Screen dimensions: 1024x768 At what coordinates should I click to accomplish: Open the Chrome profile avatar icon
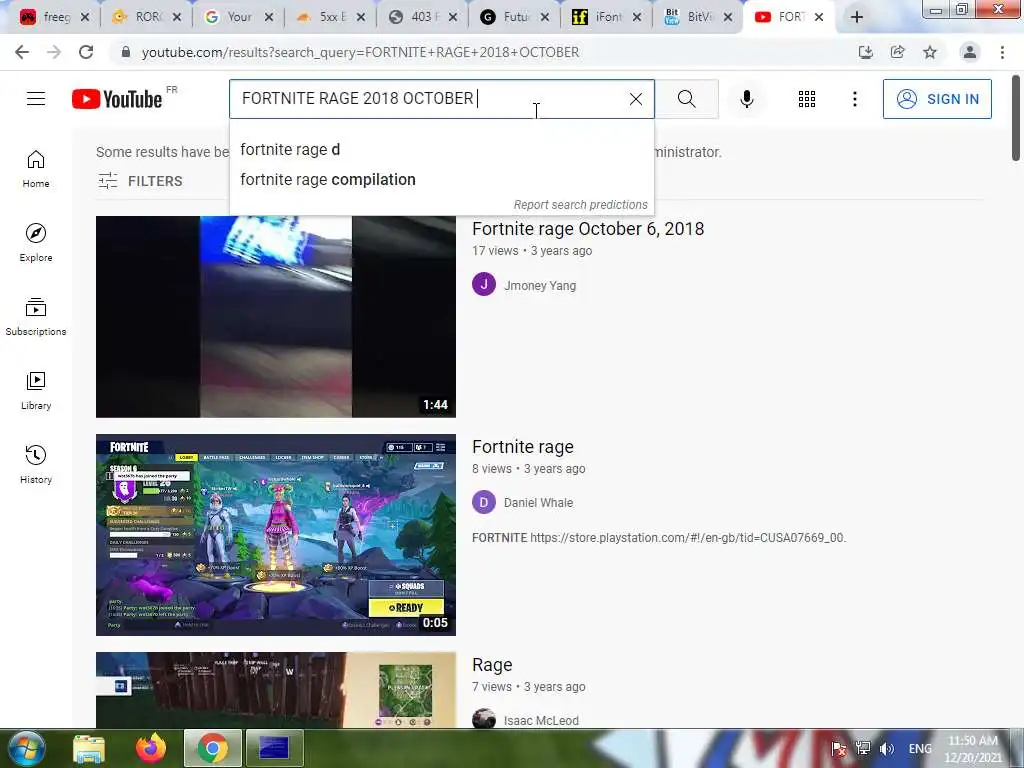point(970,52)
